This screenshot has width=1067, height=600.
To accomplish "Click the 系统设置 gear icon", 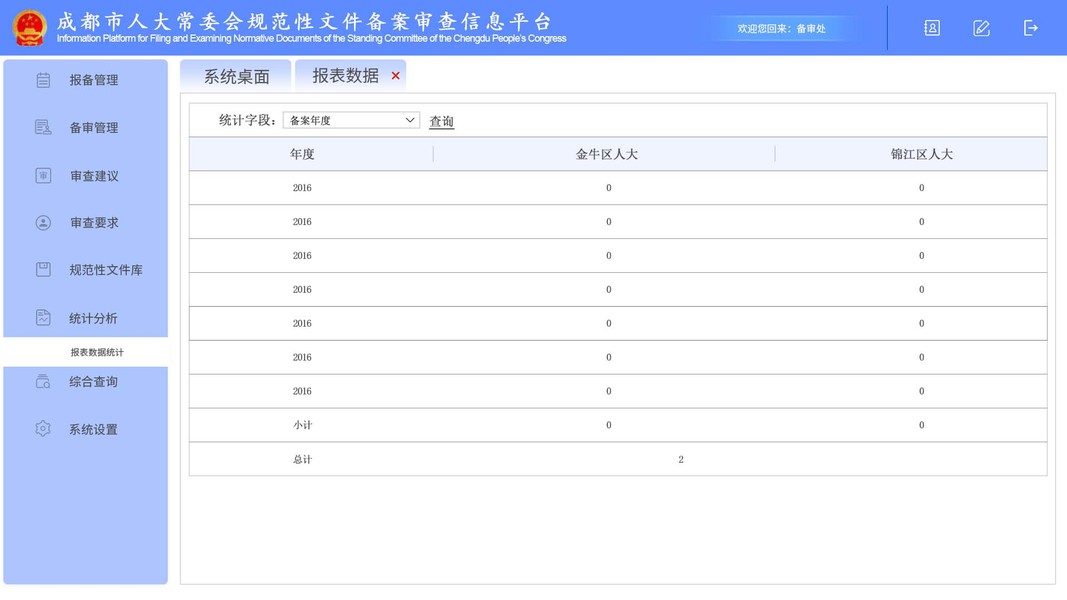I will 43,429.
